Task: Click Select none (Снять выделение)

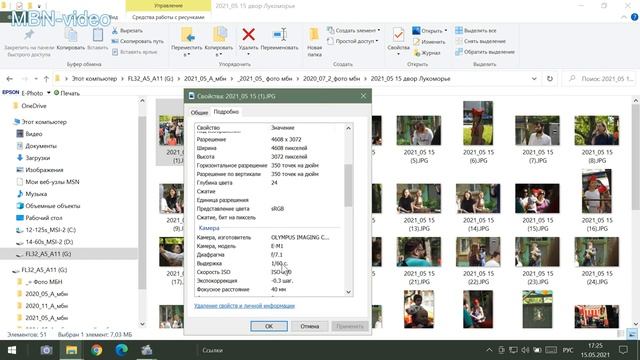Action: 480,41
